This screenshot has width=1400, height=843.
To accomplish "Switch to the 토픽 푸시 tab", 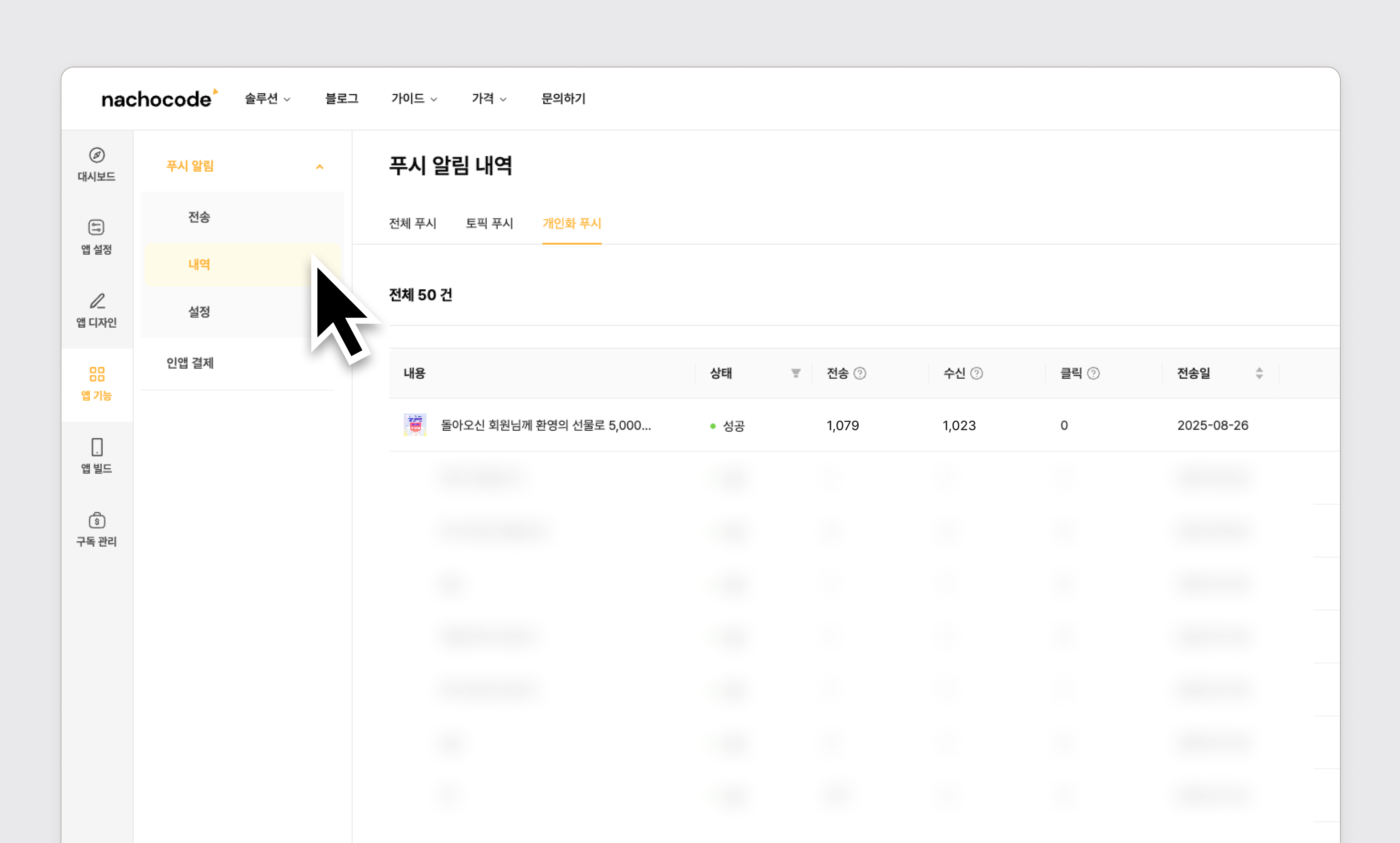I will (x=489, y=223).
